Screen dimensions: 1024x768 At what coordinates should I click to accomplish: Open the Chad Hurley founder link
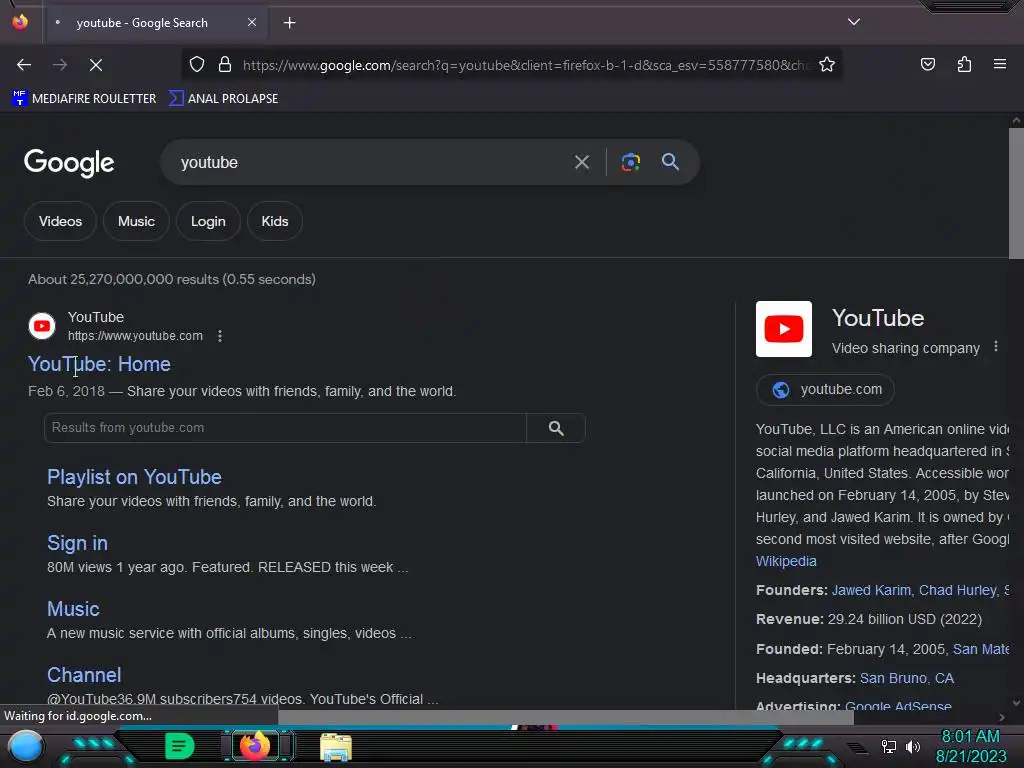click(x=957, y=590)
